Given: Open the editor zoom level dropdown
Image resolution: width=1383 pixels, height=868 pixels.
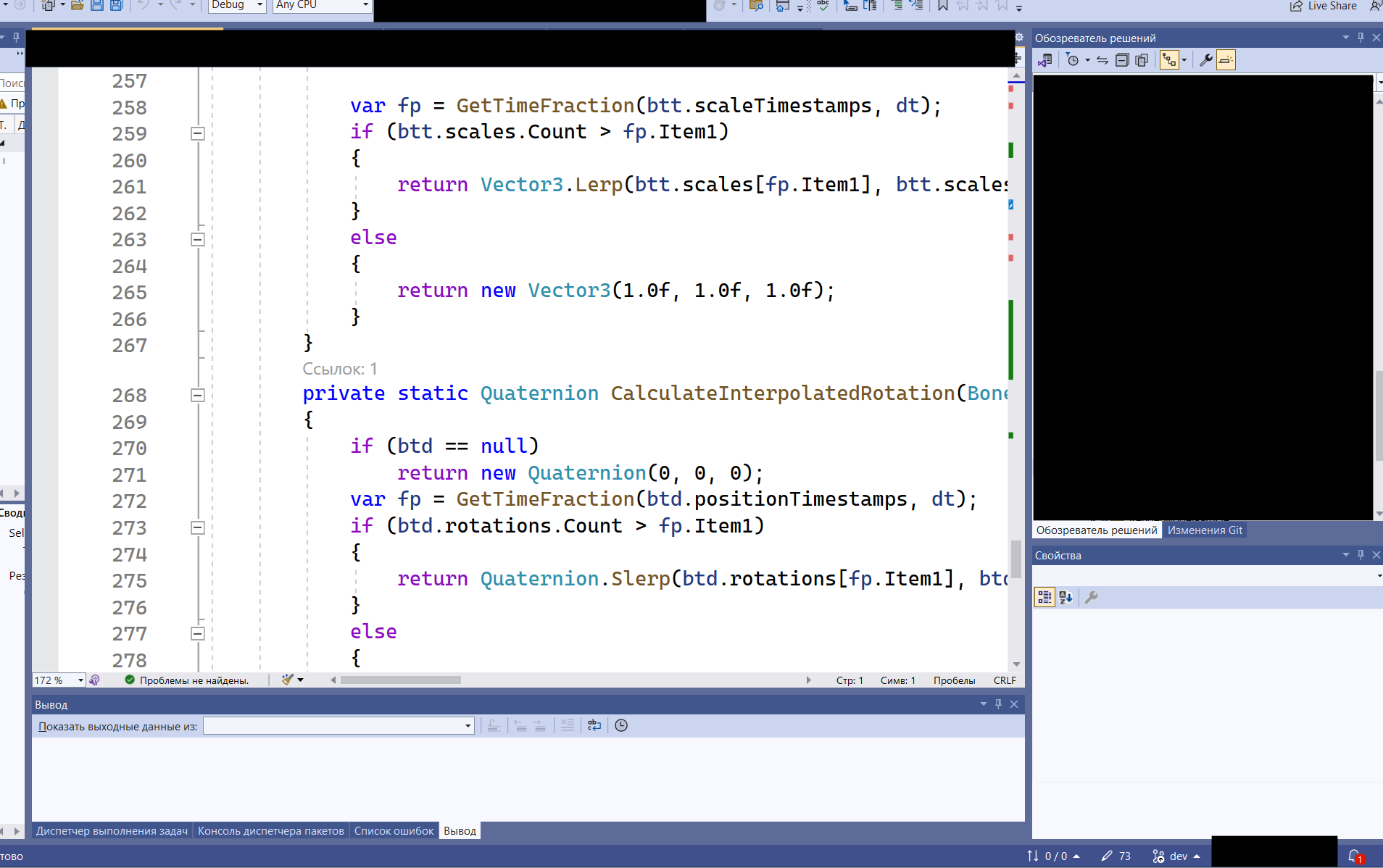Looking at the screenshot, I should pyautogui.click(x=59, y=680).
